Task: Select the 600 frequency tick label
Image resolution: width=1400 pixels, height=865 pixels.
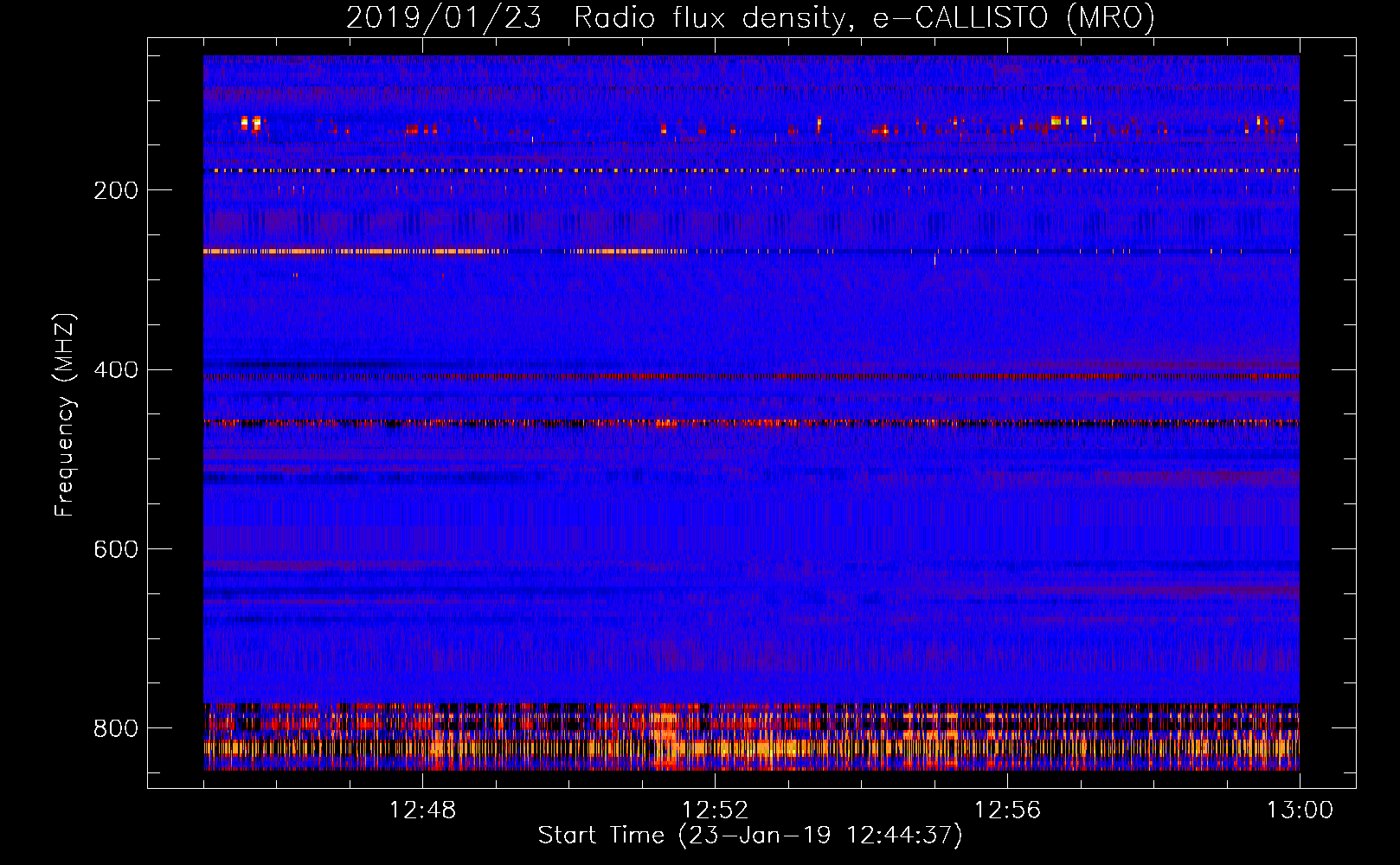Action: click(x=116, y=549)
